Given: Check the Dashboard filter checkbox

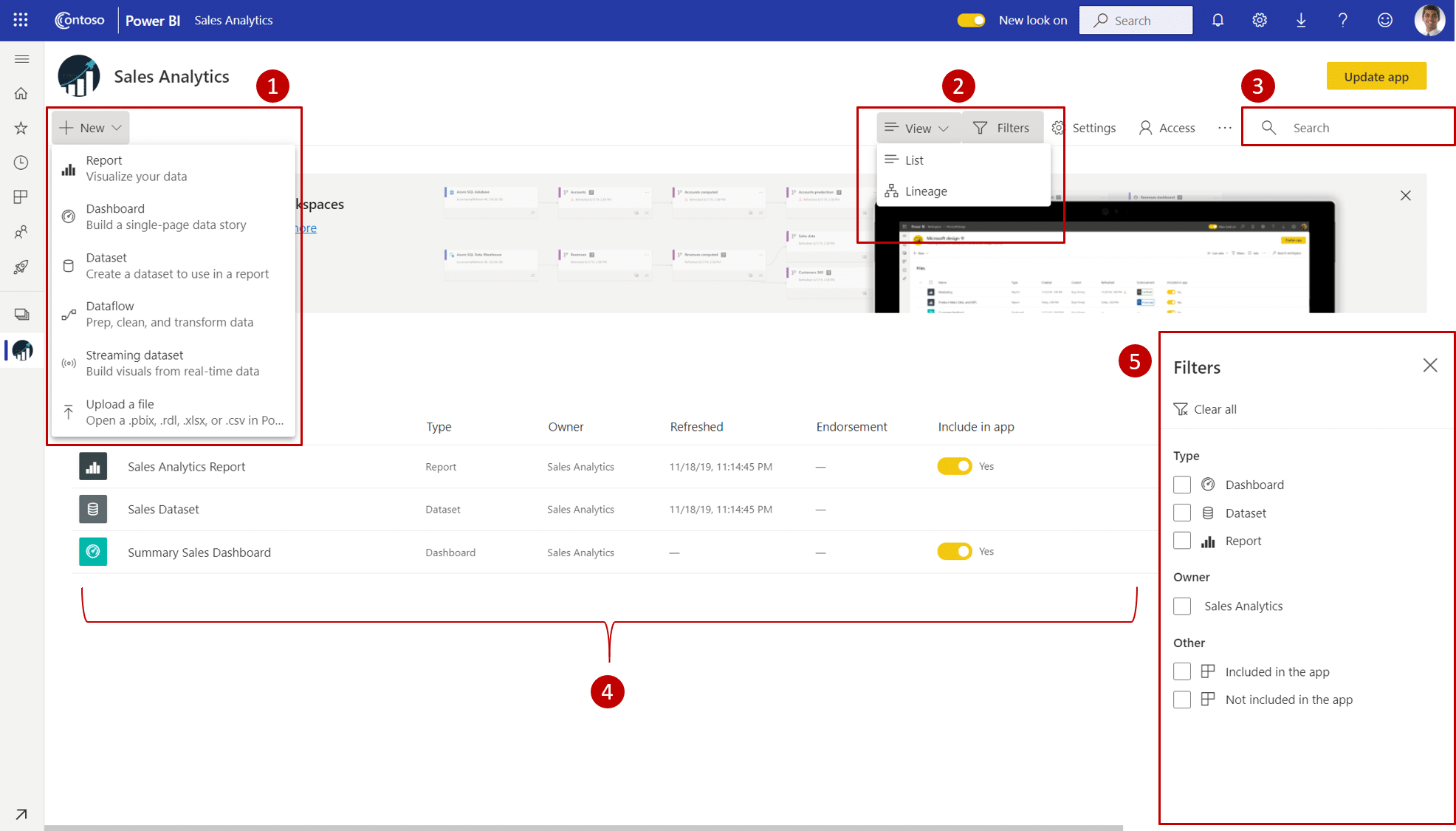Looking at the screenshot, I should click(x=1181, y=484).
